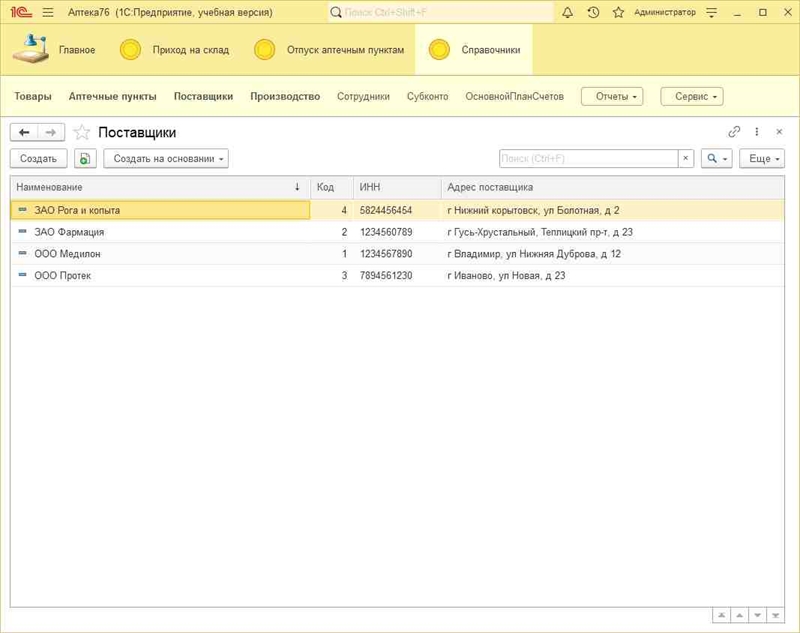This screenshot has height=633, width=800.
Task: Click address г Гусь-Хрустальный cell
Action: [x=612, y=232]
